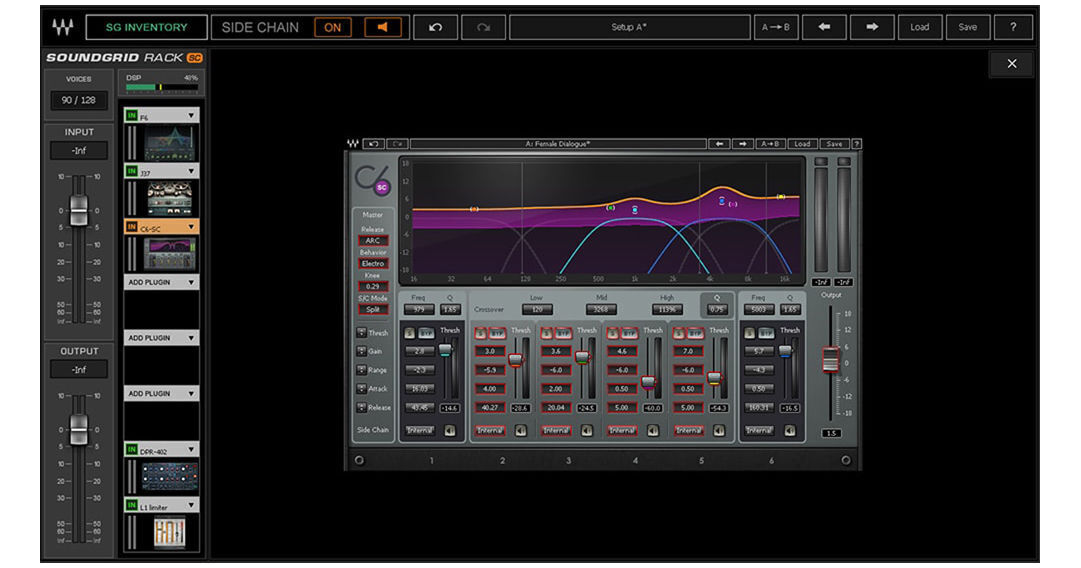Click the Mid crossover value 3268

coord(601,310)
